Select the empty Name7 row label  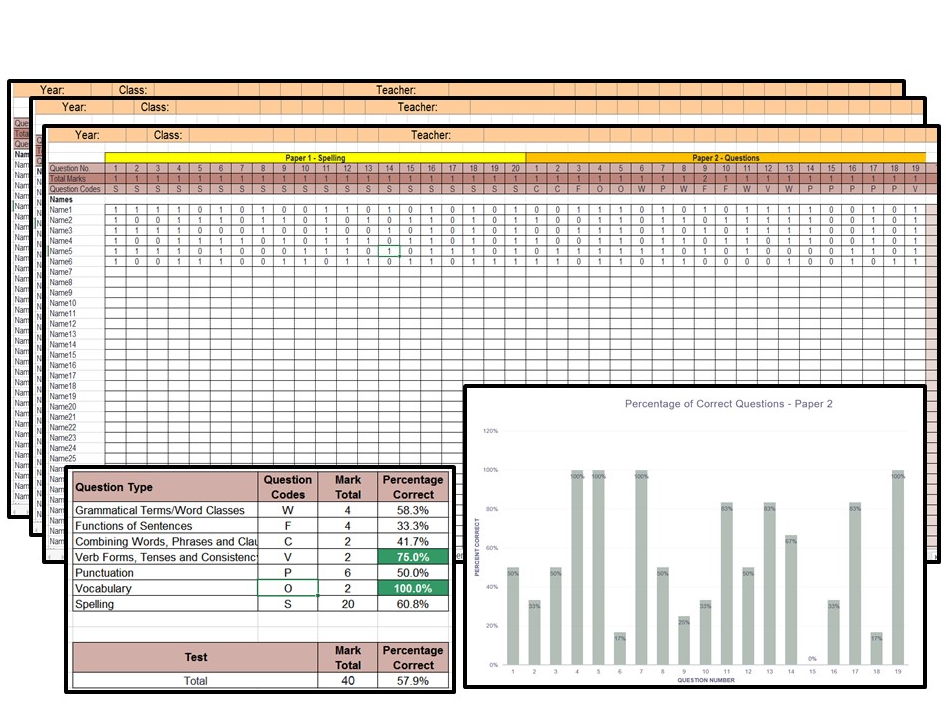point(62,272)
